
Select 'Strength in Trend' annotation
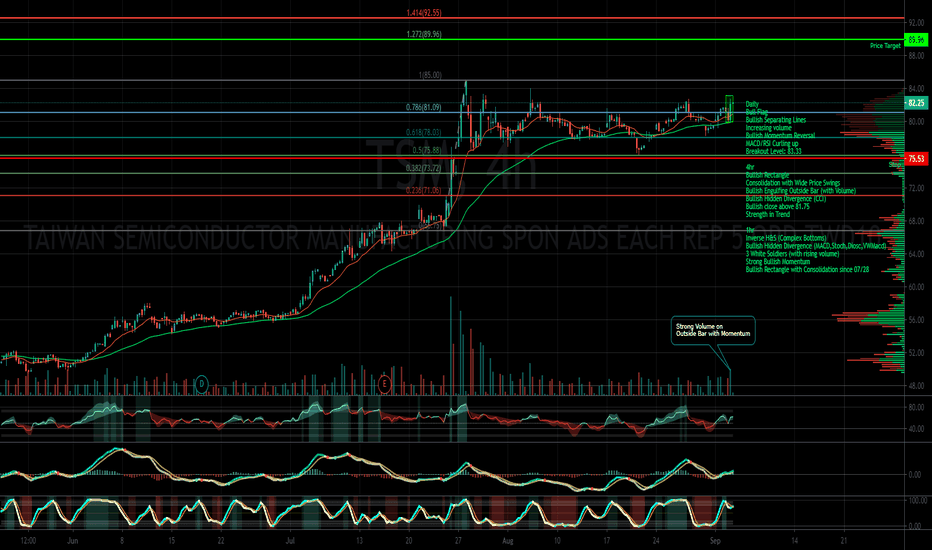click(x=768, y=214)
